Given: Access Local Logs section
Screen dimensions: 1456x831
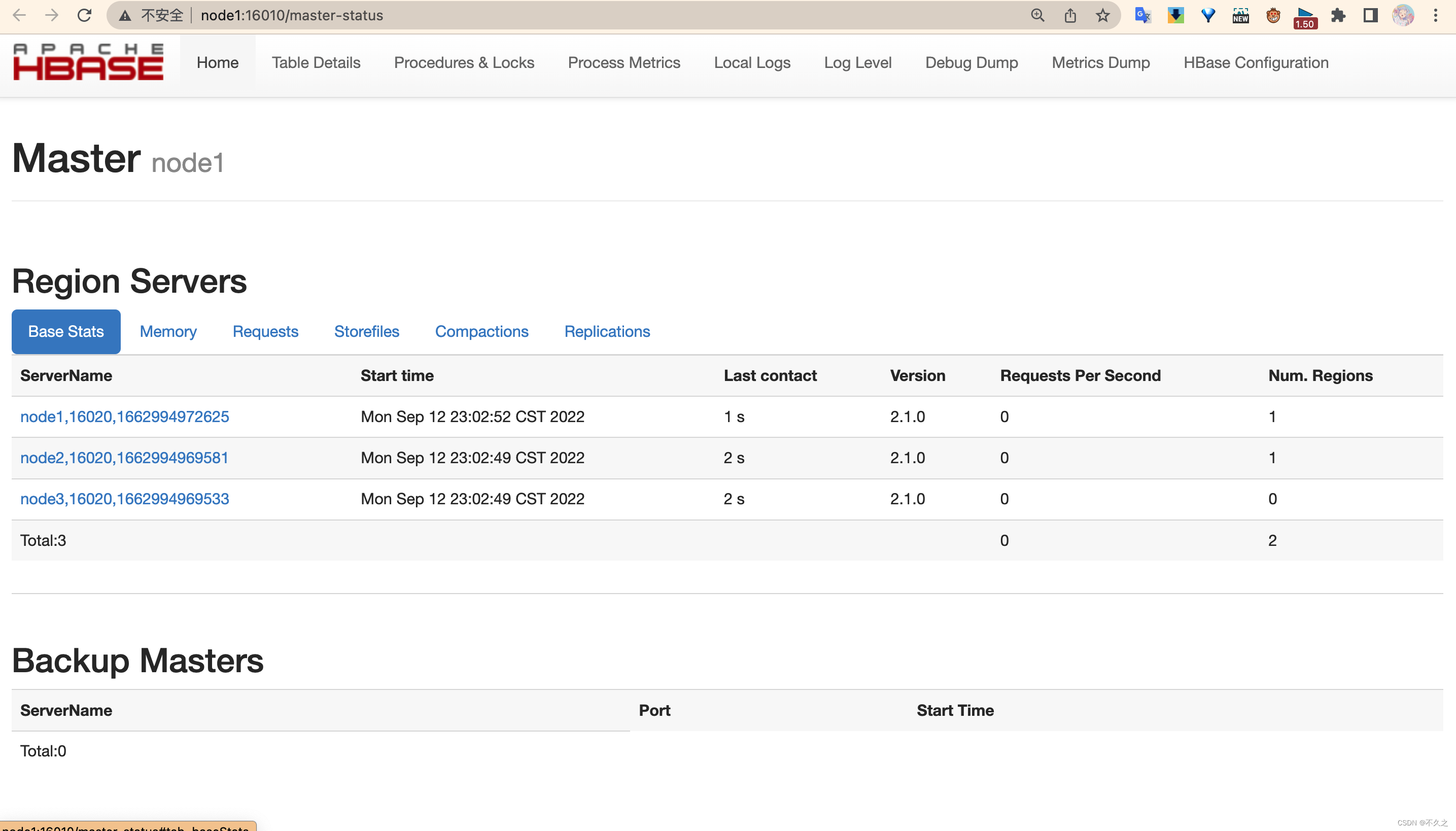Looking at the screenshot, I should pos(752,62).
